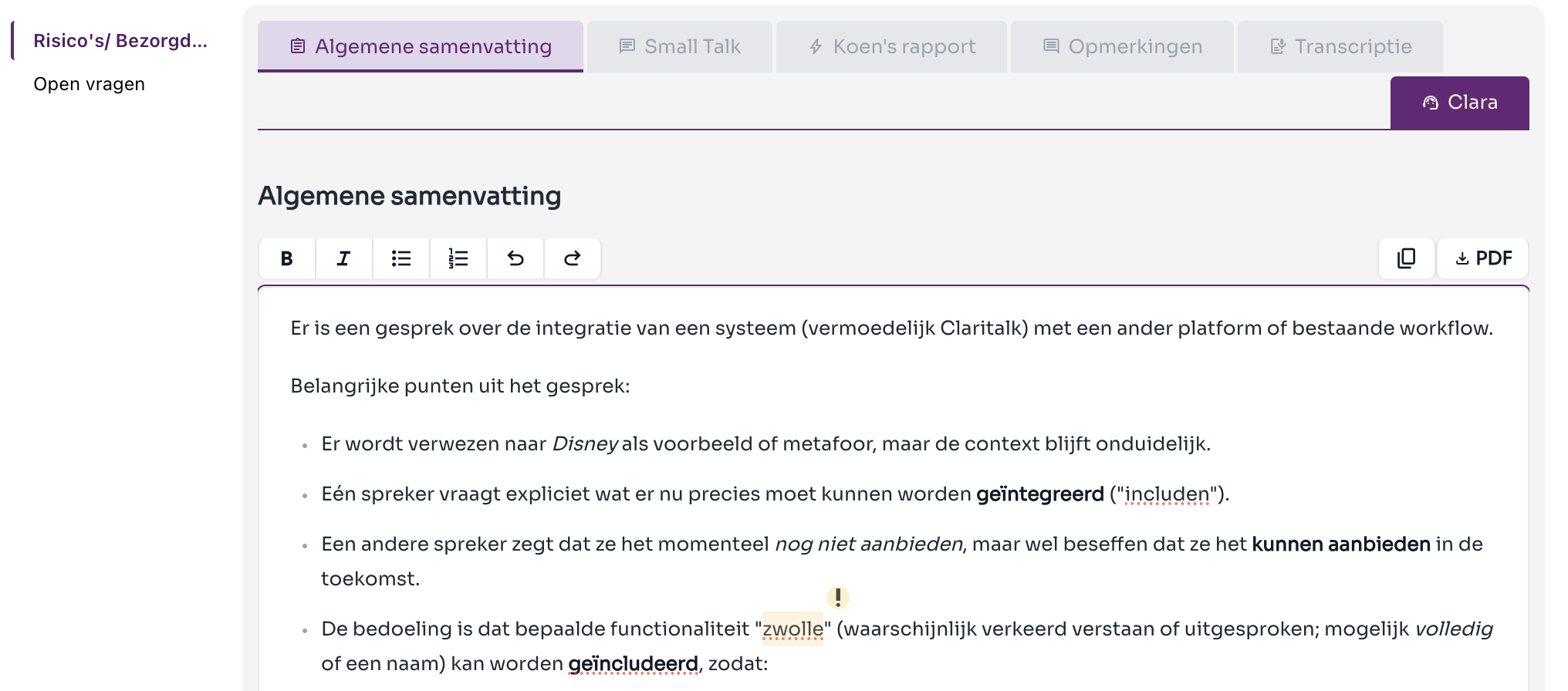Click the italic word "Disney"
This screenshot has height=691, width=1568.
[x=585, y=444]
